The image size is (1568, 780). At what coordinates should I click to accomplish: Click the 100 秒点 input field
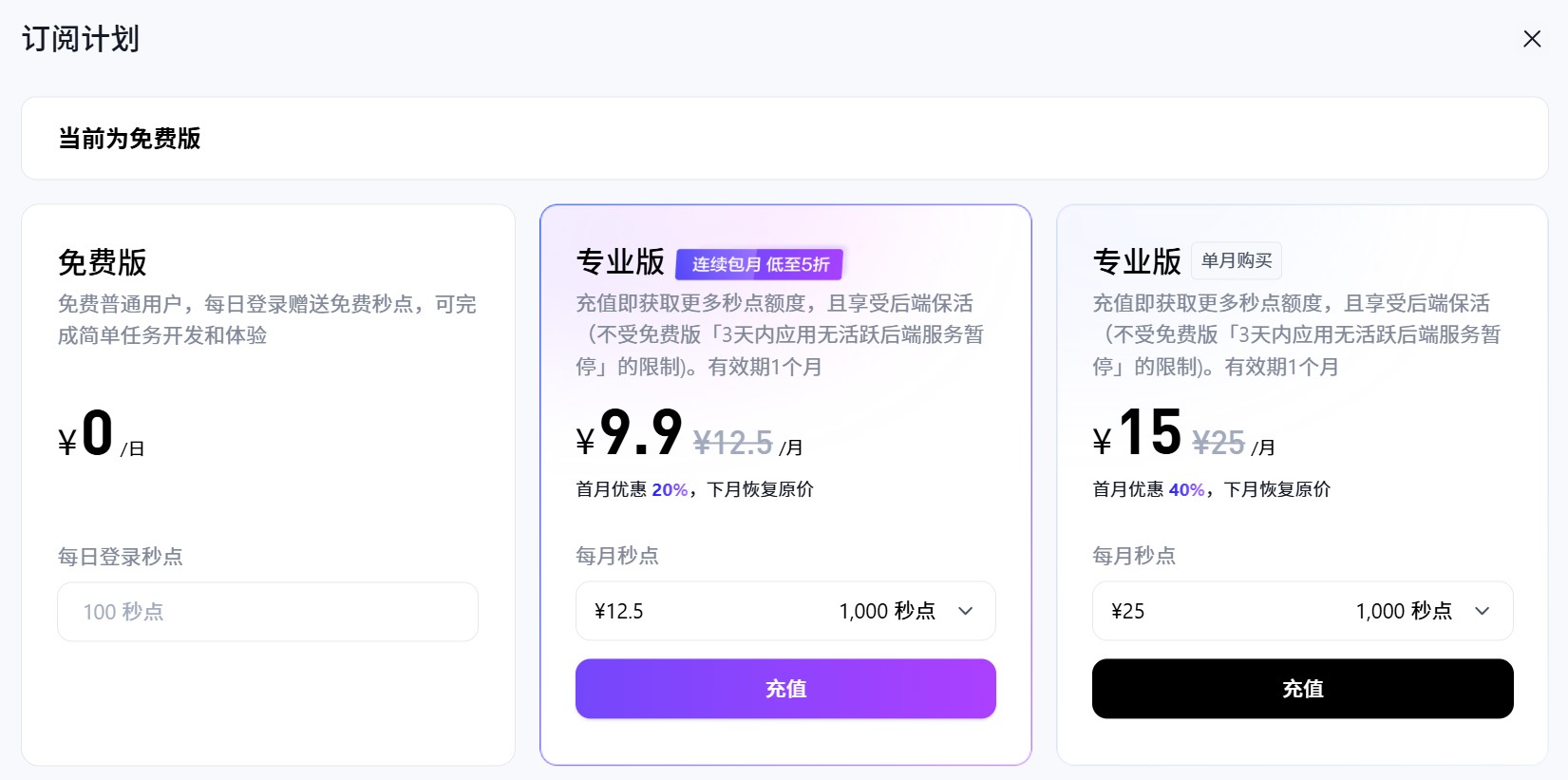(267, 611)
